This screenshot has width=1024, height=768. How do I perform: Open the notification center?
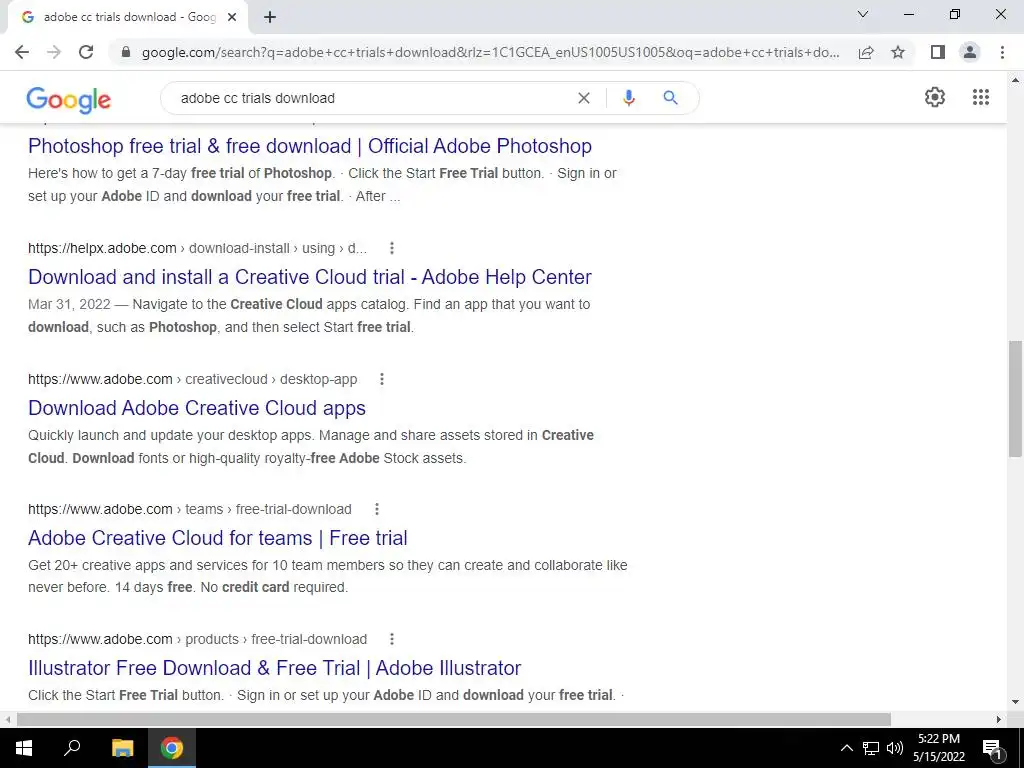[x=993, y=748]
